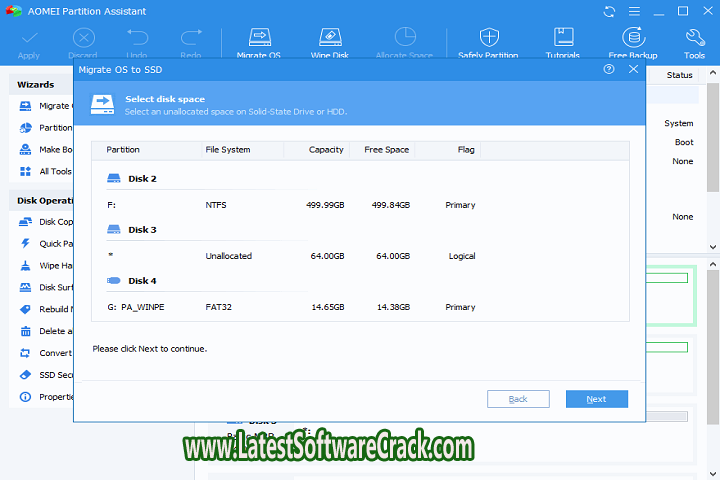Screen dimensions: 720x480
Task: Click the down arrow of the partition list scrollbar
Action: coord(713,247)
